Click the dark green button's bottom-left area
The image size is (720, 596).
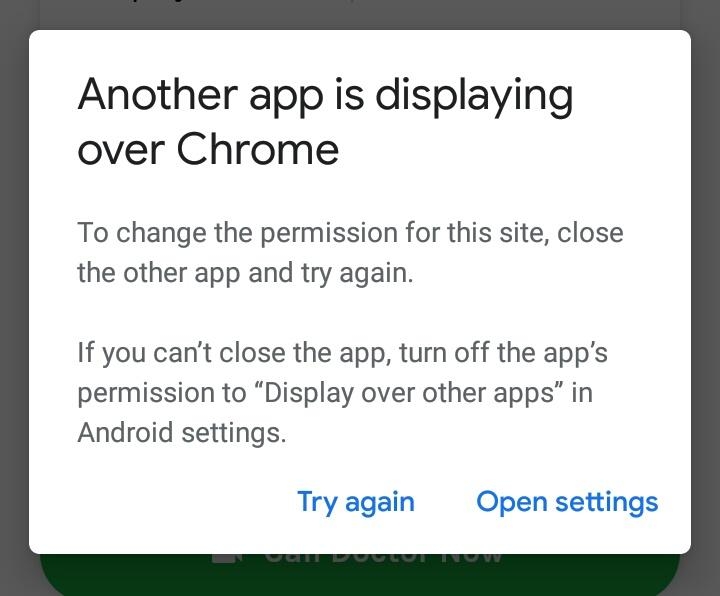[92, 579]
